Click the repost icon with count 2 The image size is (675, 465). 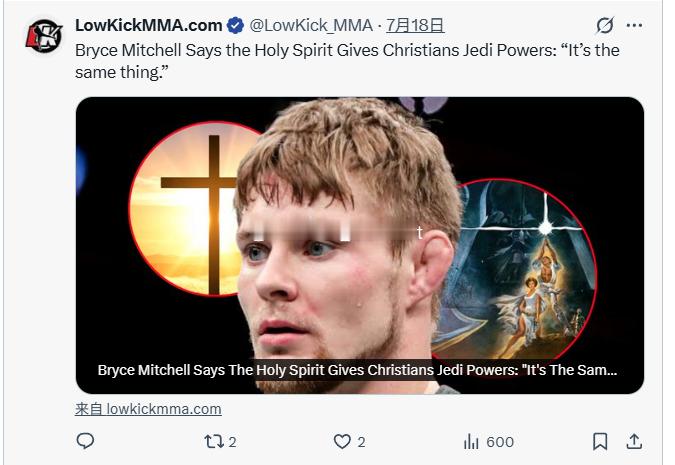pos(214,441)
